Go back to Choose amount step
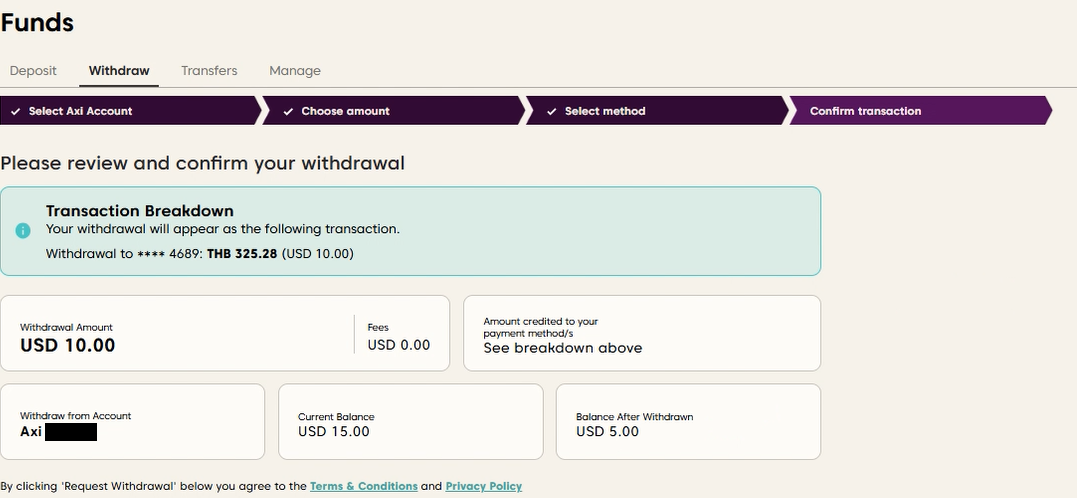The height and width of the screenshot is (498, 1077). coord(345,111)
